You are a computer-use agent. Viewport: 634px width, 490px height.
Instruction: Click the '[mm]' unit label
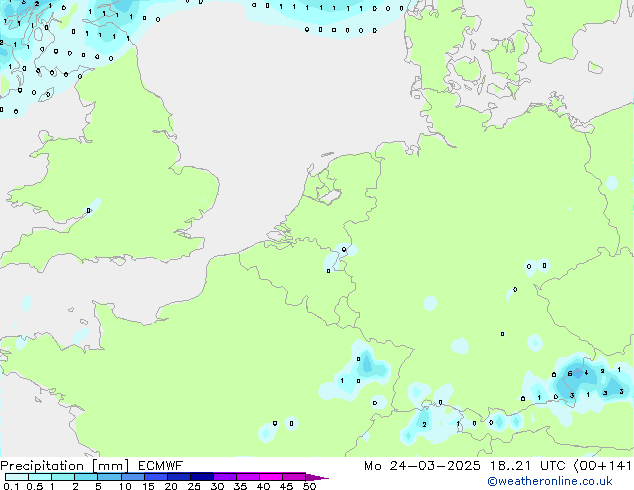point(110,466)
